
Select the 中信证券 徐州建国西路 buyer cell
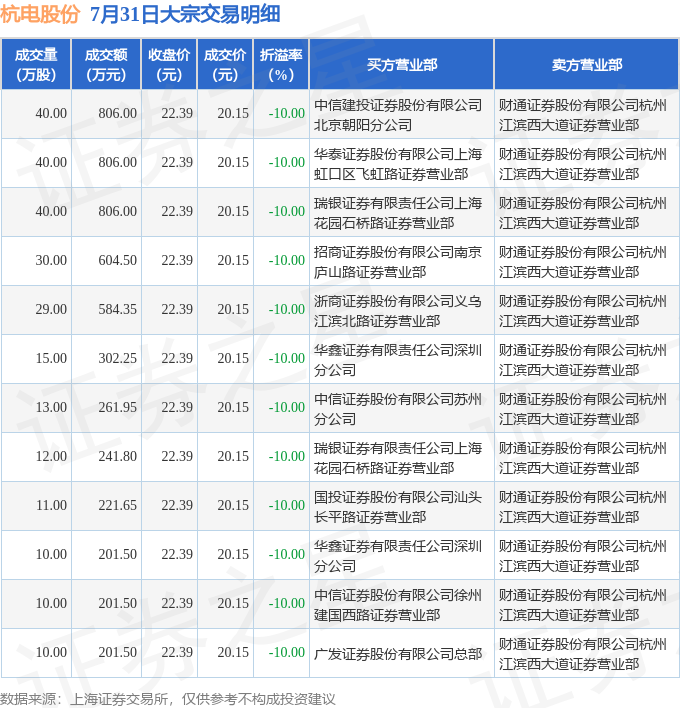(x=401, y=604)
